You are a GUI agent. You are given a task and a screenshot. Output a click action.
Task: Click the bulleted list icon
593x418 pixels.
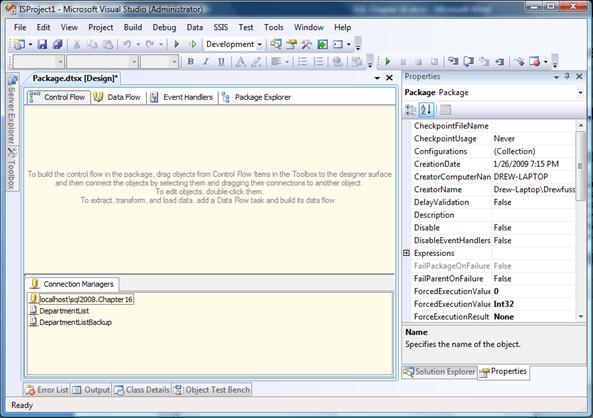pos(303,61)
